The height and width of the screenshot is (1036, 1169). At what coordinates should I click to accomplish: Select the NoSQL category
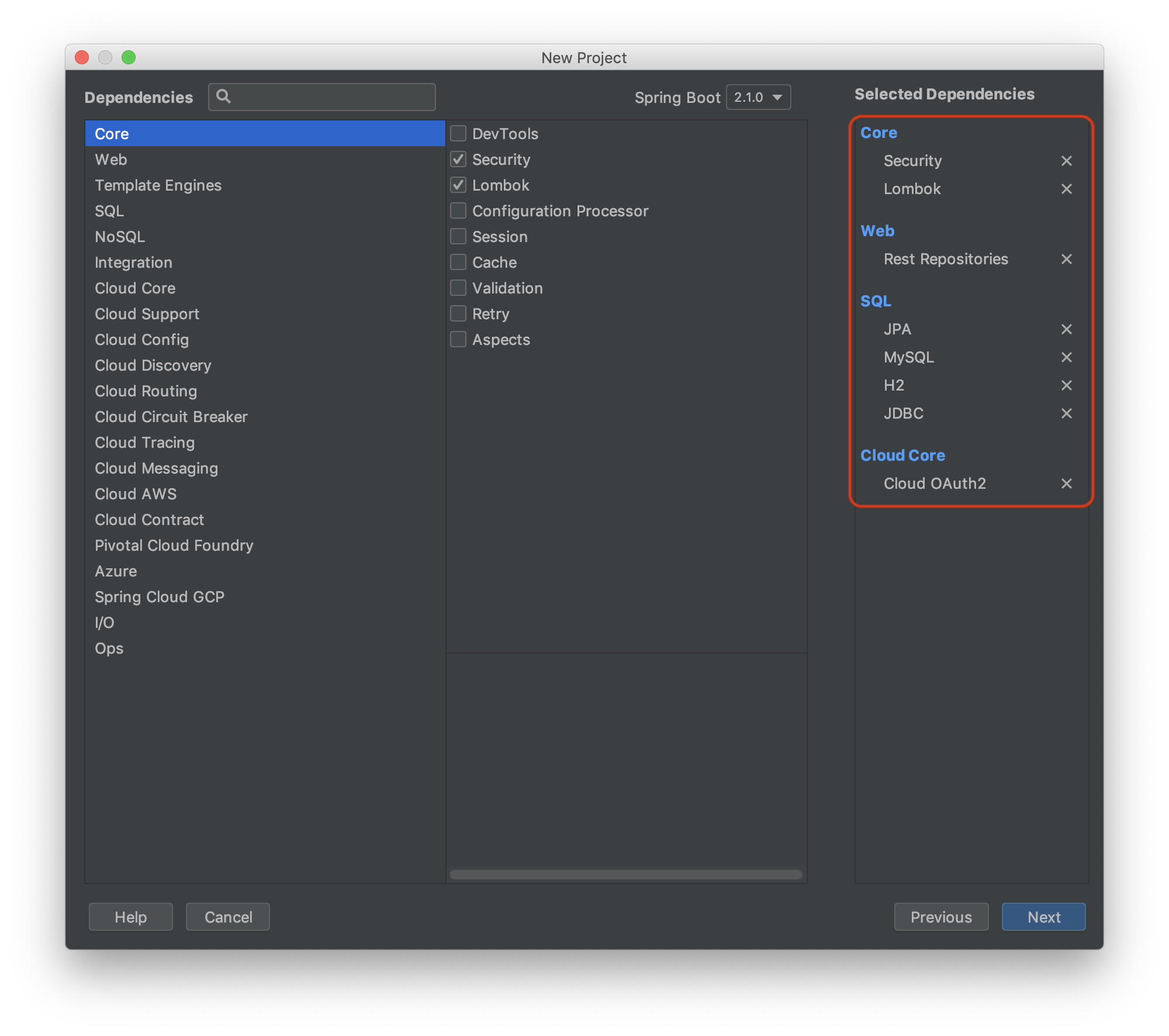(265, 237)
